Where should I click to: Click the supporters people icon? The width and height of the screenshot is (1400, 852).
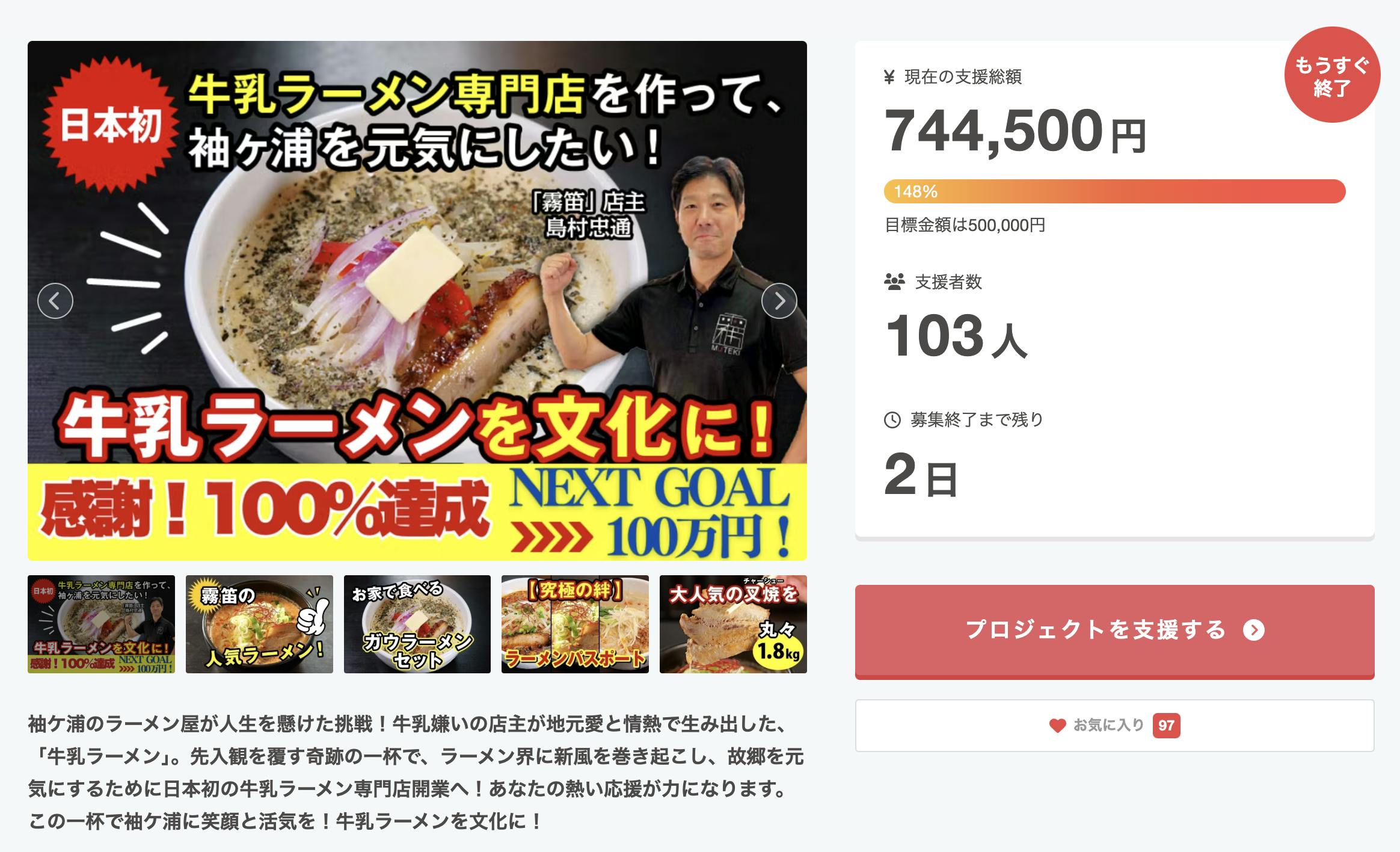[894, 282]
